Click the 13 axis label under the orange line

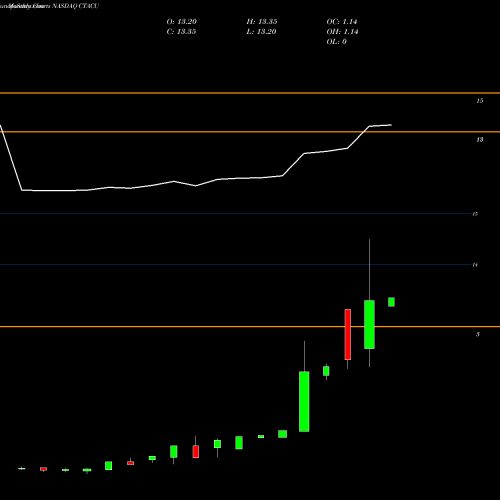(479, 140)
